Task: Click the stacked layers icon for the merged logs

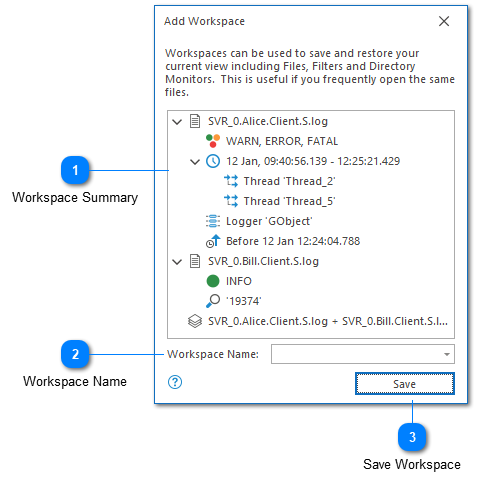Action: tap(195, 321)
